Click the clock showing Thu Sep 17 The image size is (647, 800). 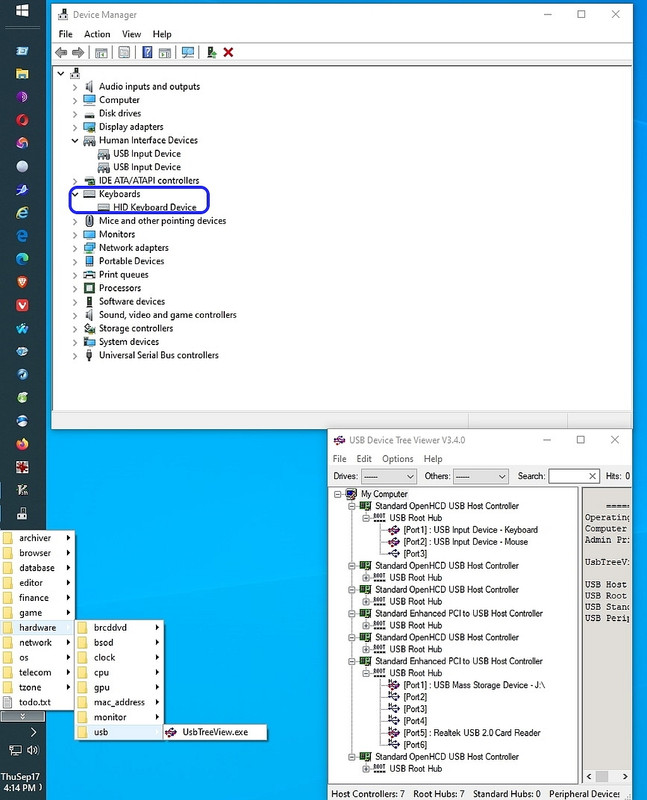(20, 782)
